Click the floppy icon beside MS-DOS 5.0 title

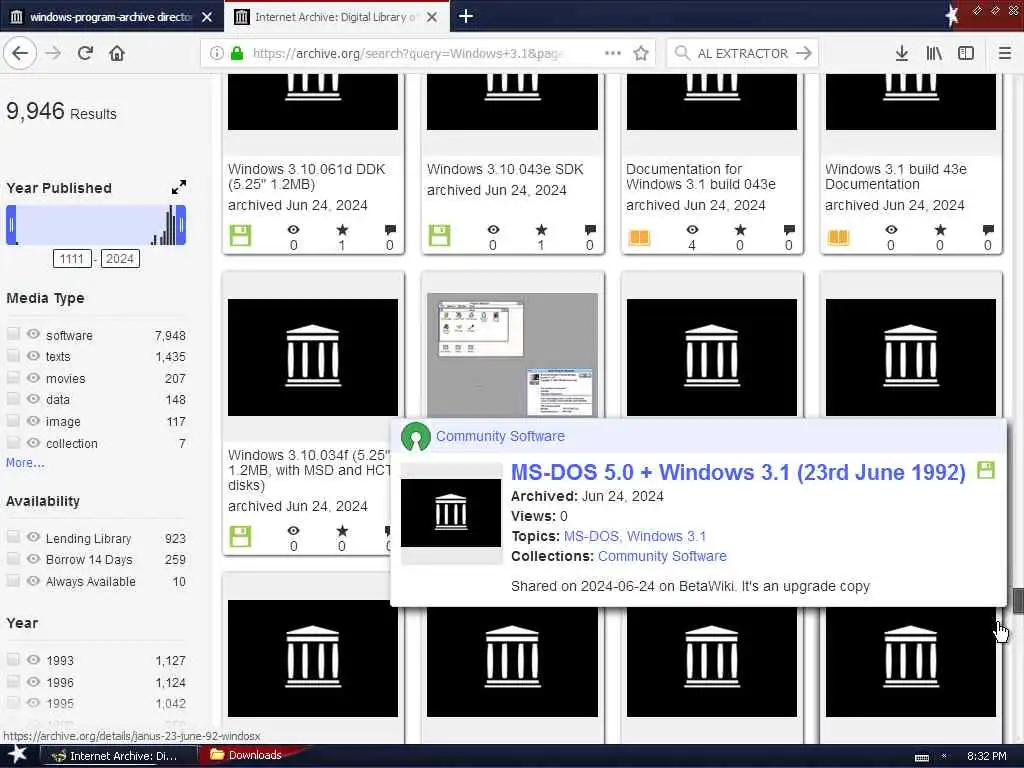[985, 470]
